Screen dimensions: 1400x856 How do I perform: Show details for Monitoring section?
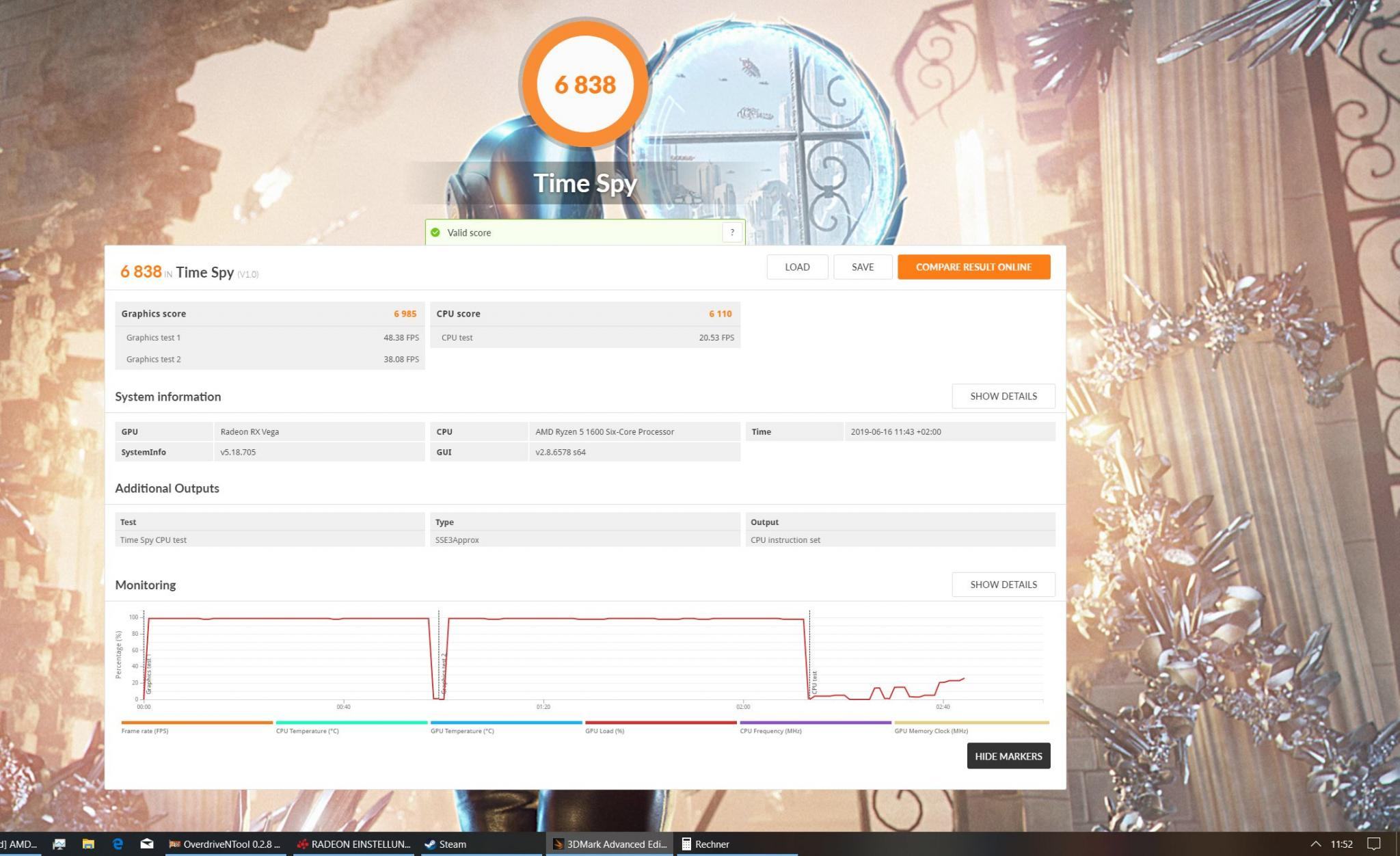(1003, 585)
